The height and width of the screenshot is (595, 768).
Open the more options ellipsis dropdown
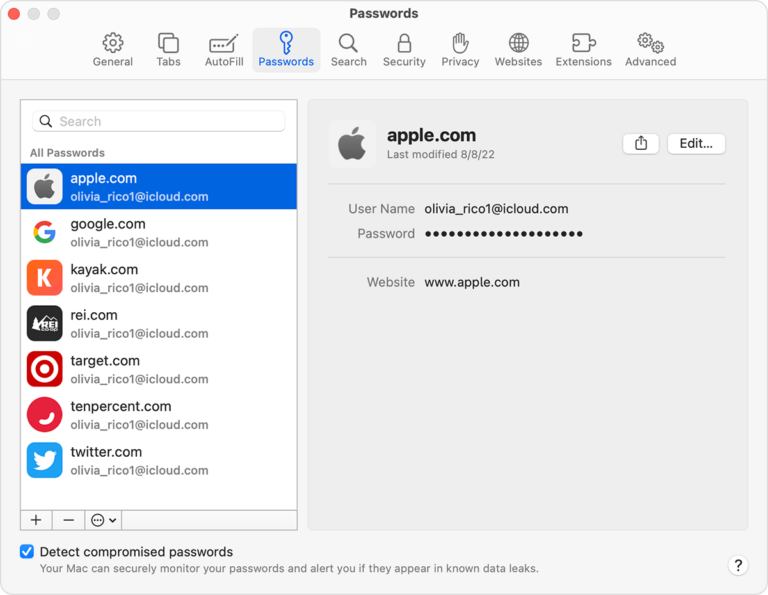(103, 520)
